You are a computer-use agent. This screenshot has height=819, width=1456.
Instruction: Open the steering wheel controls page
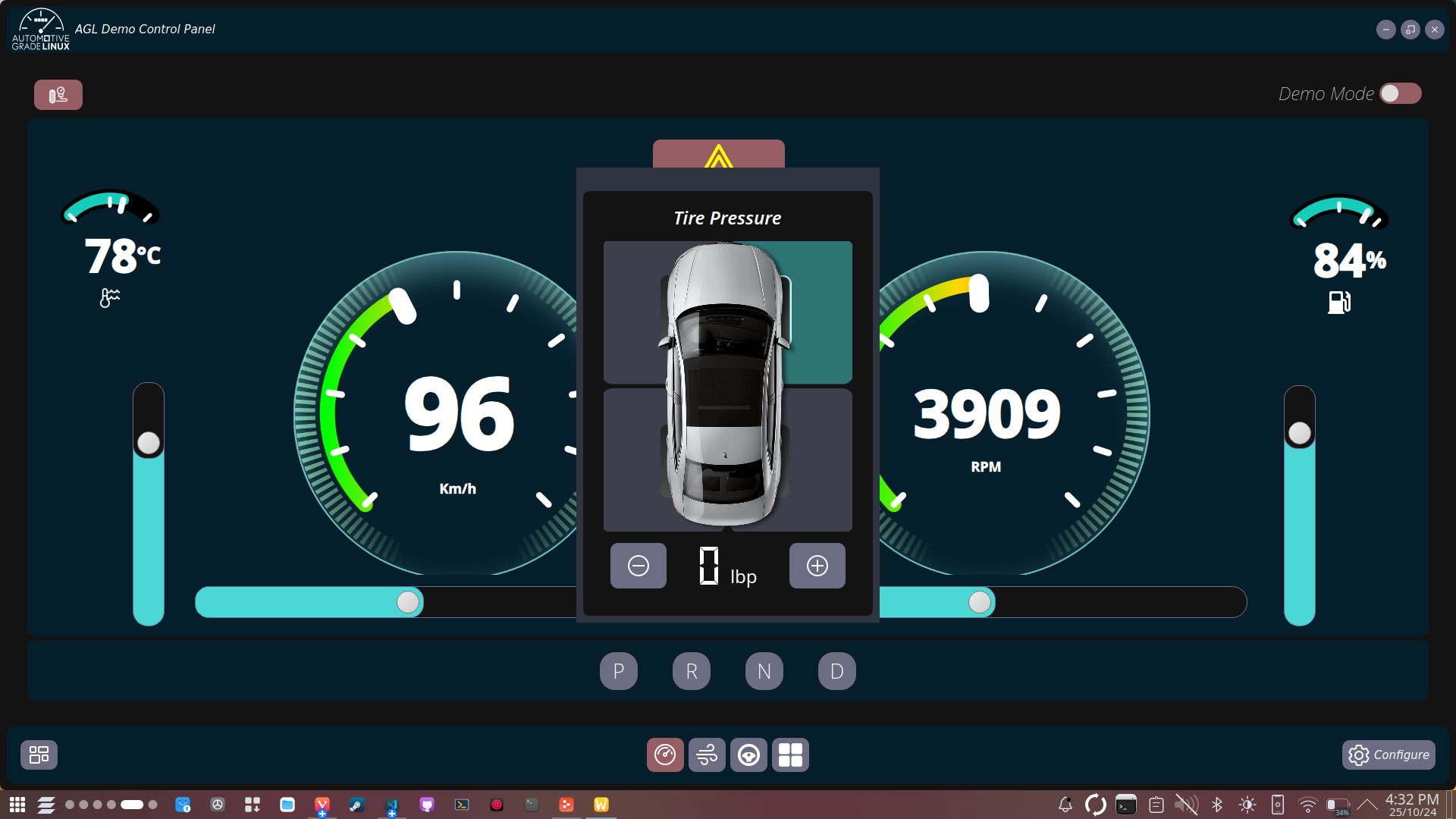click(748, 755)
